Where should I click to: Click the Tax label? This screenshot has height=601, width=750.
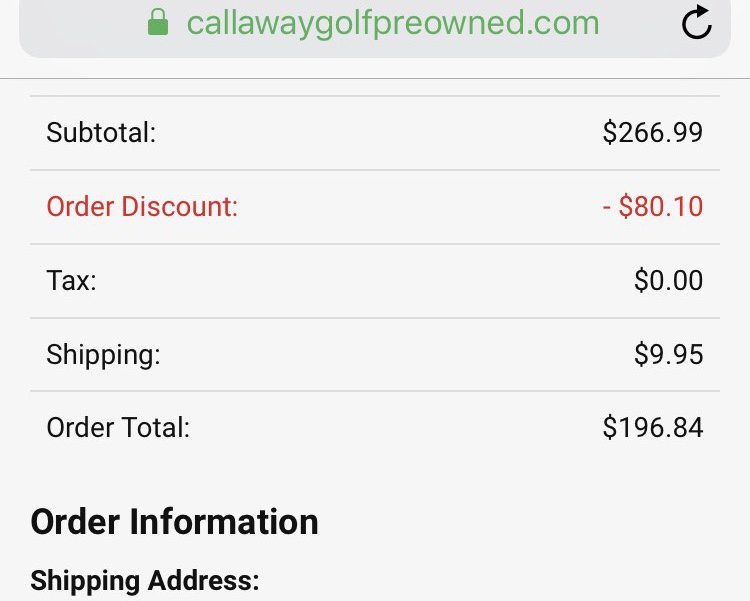click(x=71, y=281)
